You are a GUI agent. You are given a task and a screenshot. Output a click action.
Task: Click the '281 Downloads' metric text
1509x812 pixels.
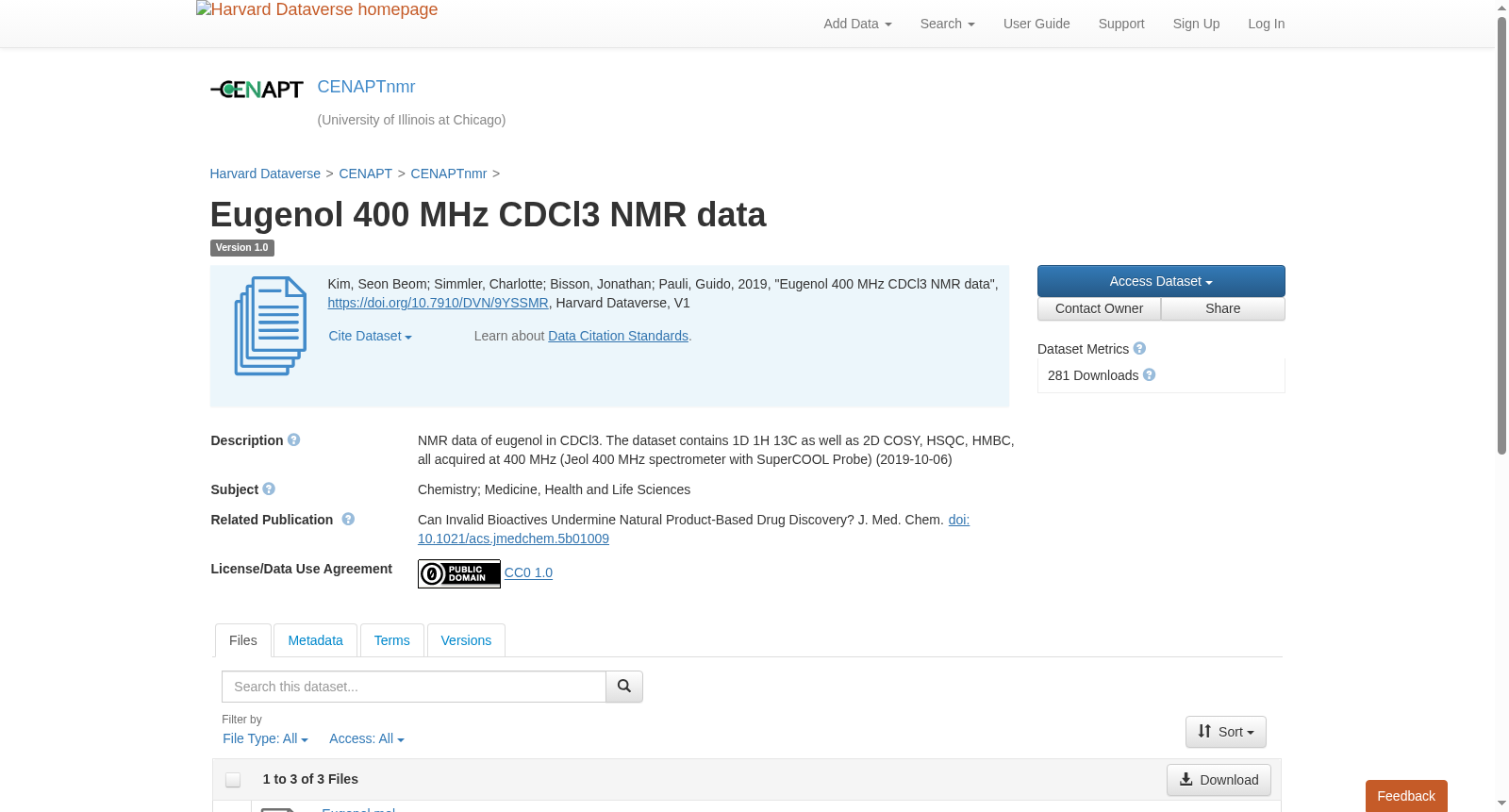[1093, 376]
